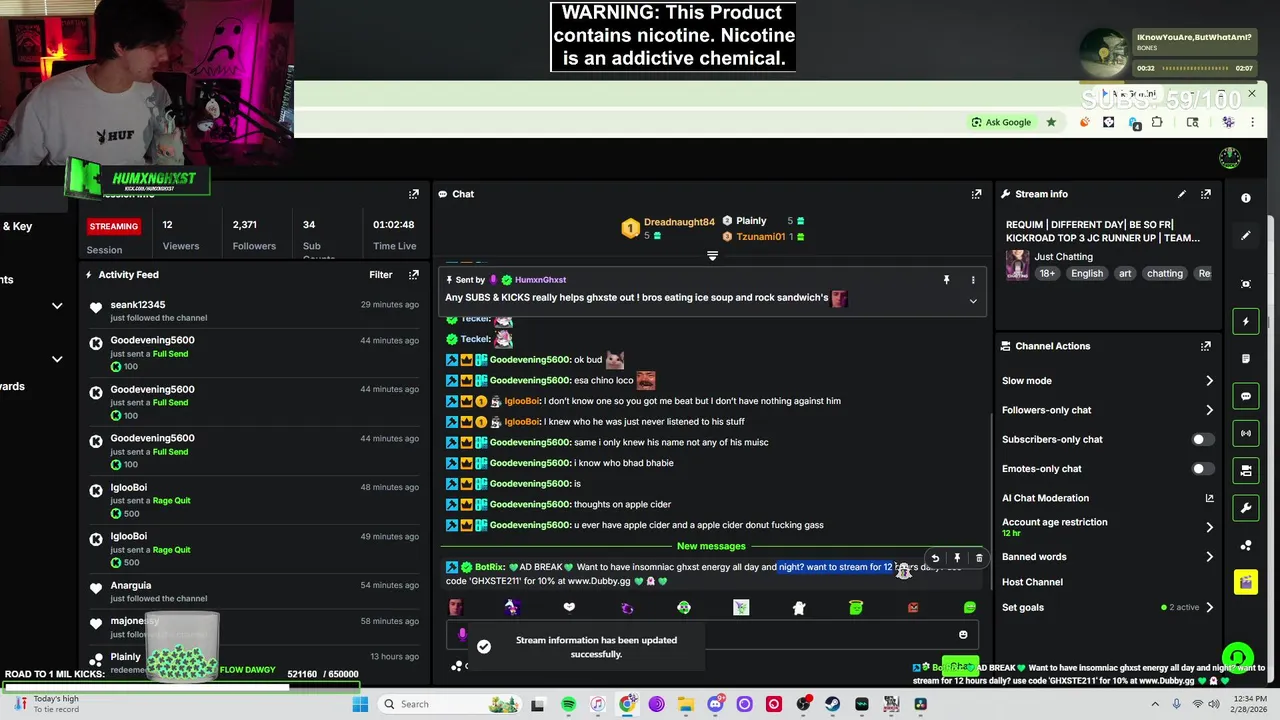This screenshot has height=720, width=1280.
Task: Click the Windows Start button
Action: click(360, 704)
